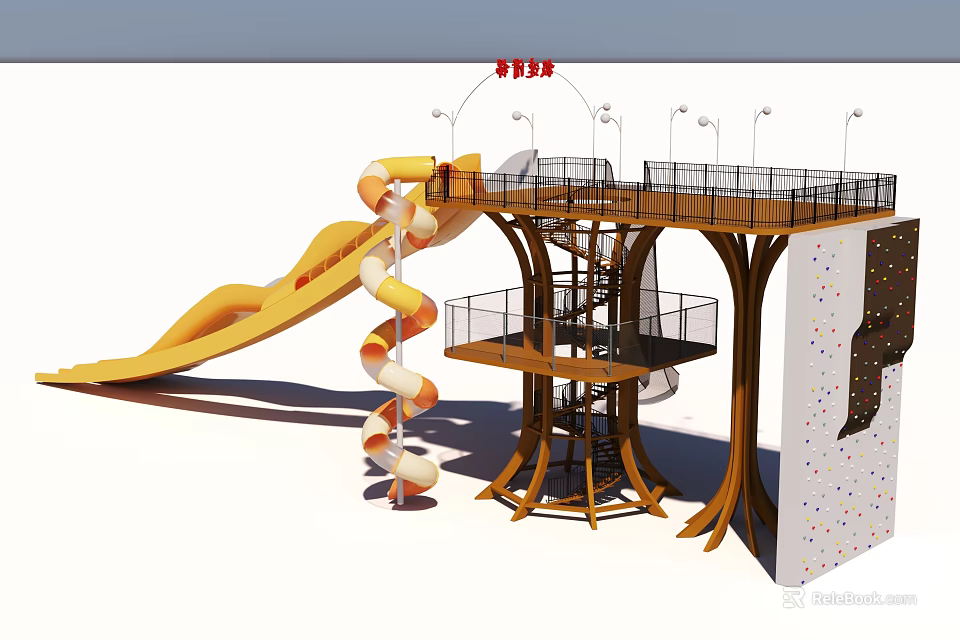Viewport: 960px width, 640px height.
Task: Open the ReleBook.com watermark link
Action: [x=864, y=597]
